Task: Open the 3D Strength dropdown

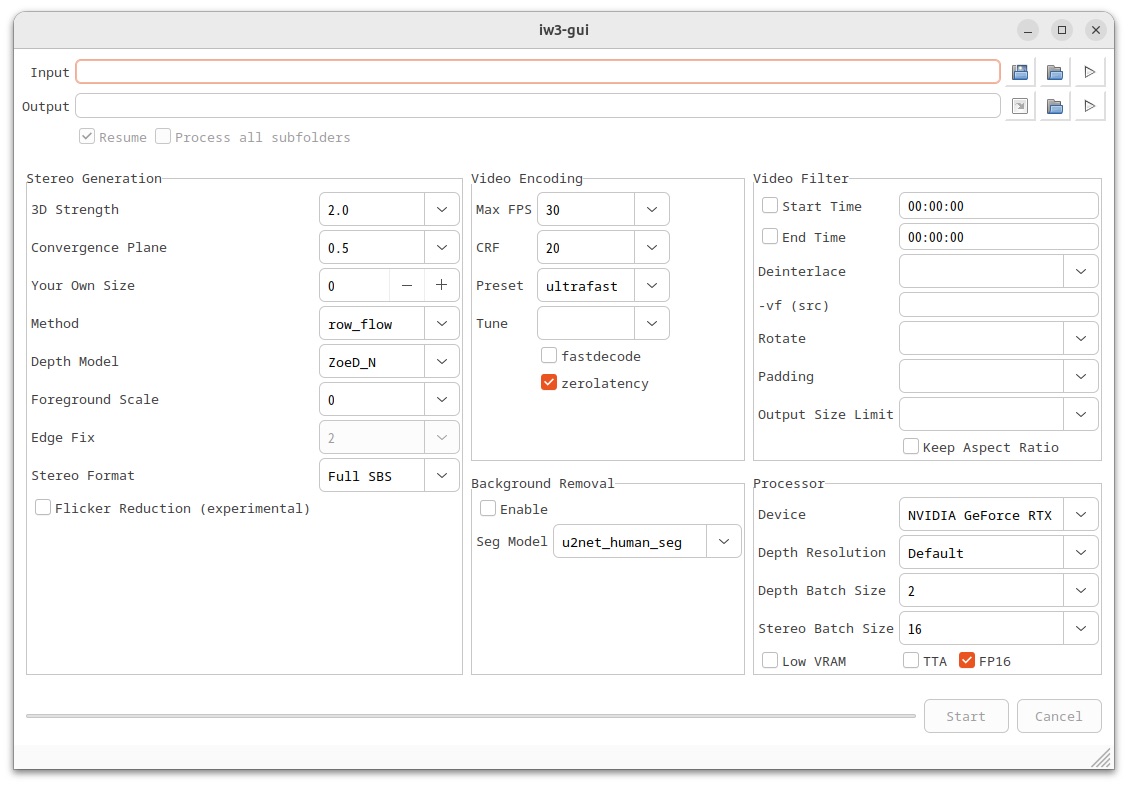Action: point(442,209)
